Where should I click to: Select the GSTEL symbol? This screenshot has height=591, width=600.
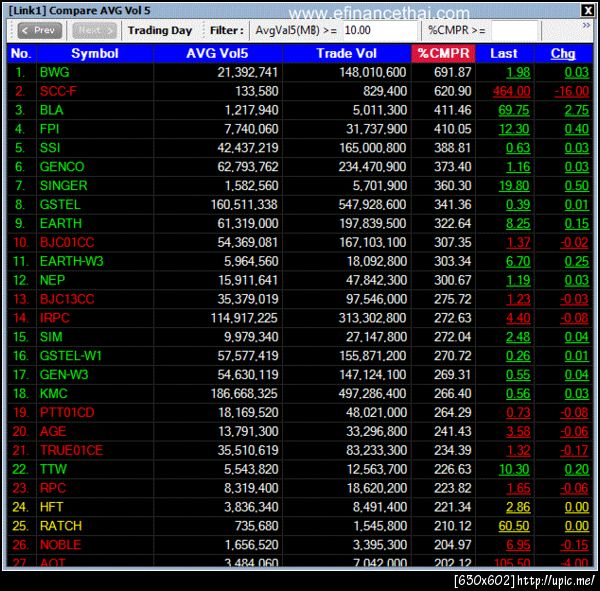tap(60, 204)
